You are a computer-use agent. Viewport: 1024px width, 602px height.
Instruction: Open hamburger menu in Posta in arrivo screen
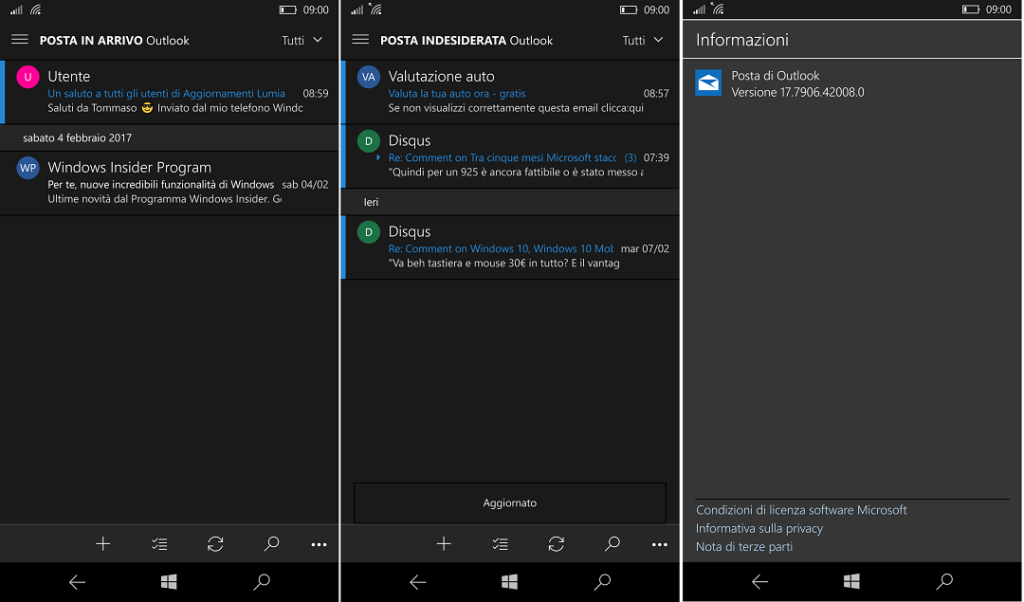pos(20,40)
